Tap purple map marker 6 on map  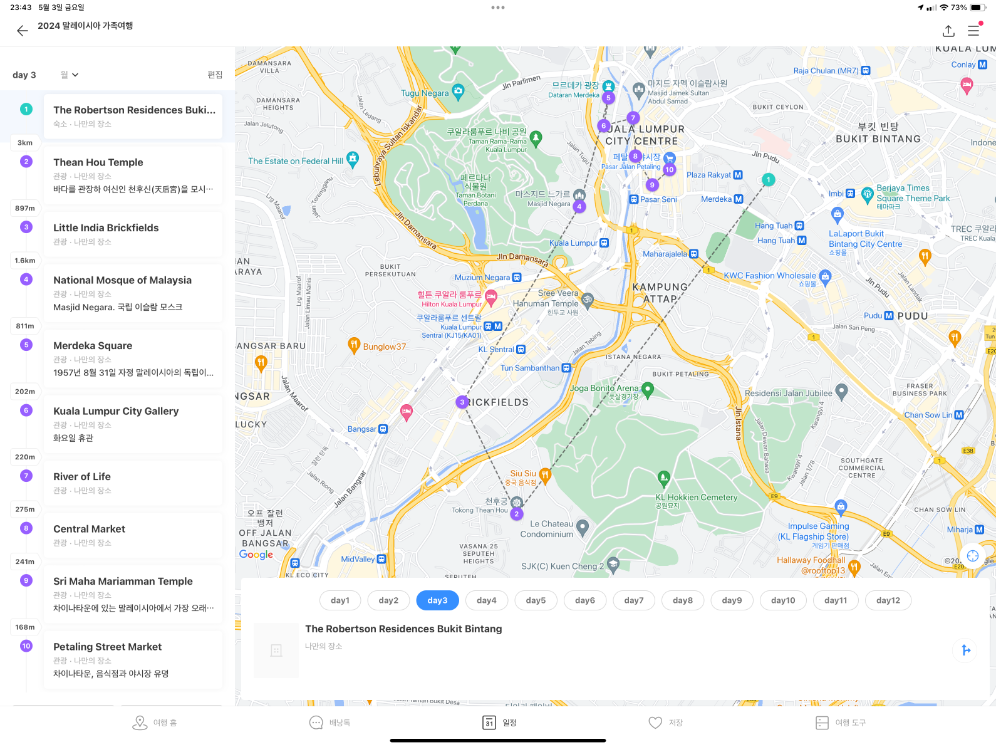coord(604,125)
